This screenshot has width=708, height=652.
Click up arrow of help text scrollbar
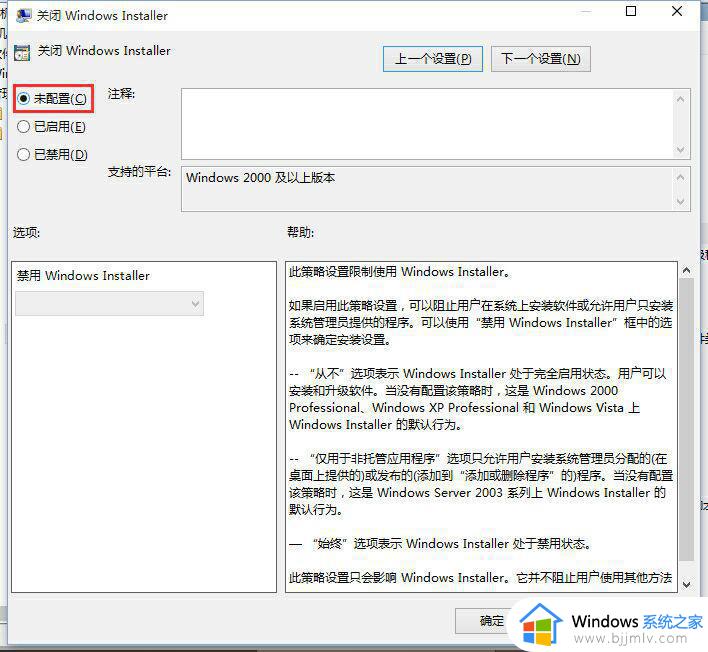(686, 270)
